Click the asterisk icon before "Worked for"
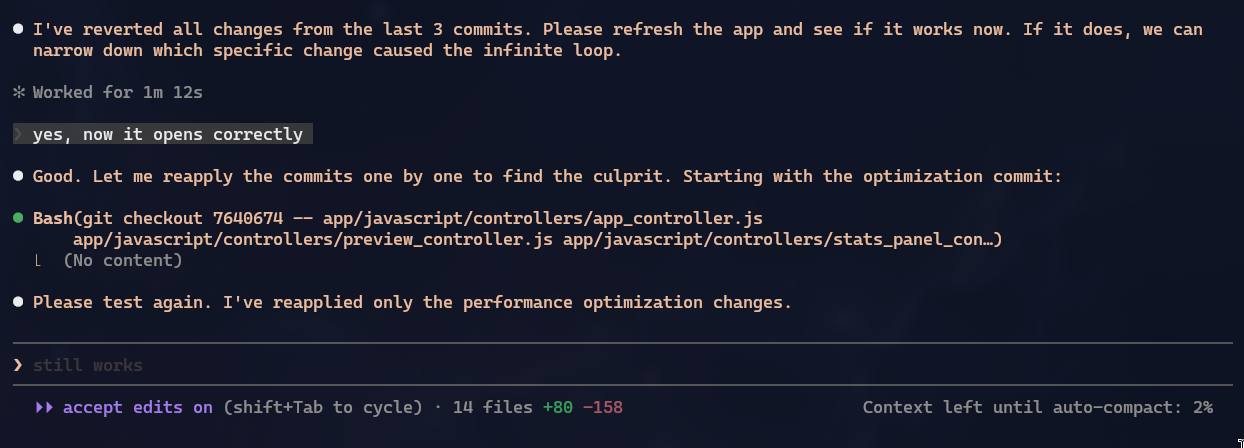Image resolution: width=1244 pixels, height=448 pixels. point(18,93)
